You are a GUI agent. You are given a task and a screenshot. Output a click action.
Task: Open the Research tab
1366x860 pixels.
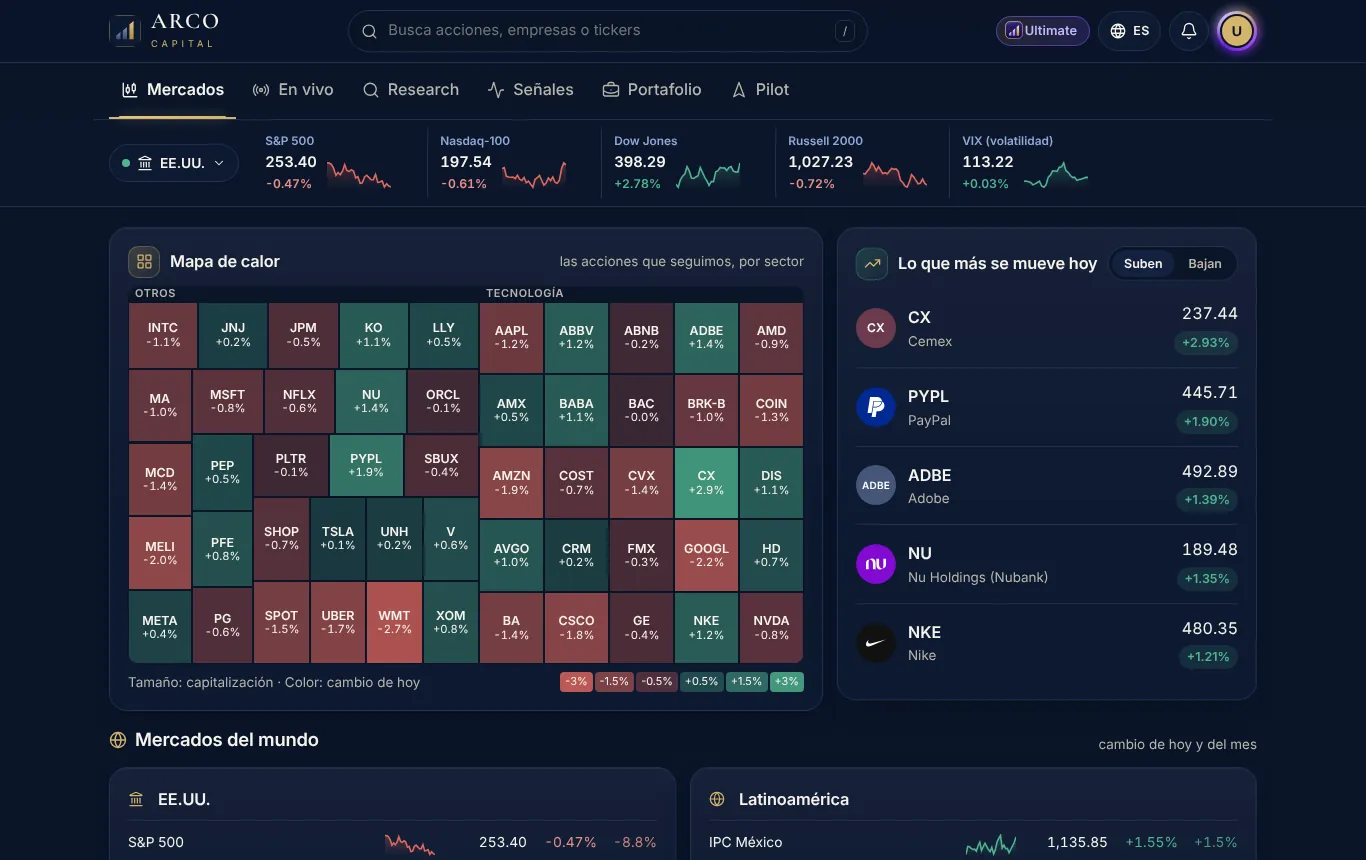point(411,90)
